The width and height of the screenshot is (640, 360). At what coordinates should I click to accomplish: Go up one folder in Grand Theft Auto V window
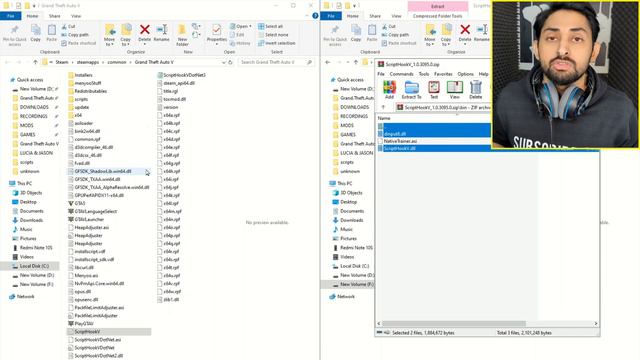click(x=35, y=62)
